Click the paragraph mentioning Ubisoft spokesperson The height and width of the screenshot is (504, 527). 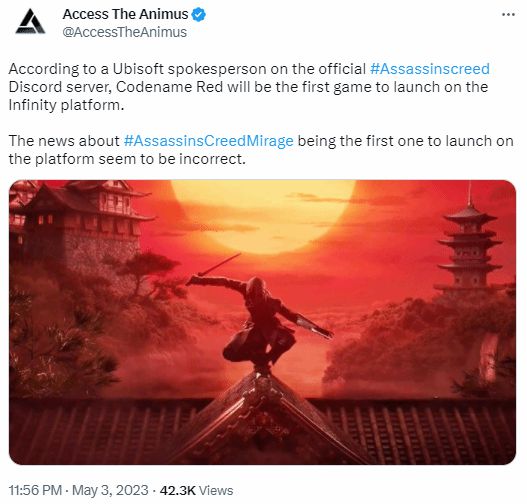click(x=249, y=87)
